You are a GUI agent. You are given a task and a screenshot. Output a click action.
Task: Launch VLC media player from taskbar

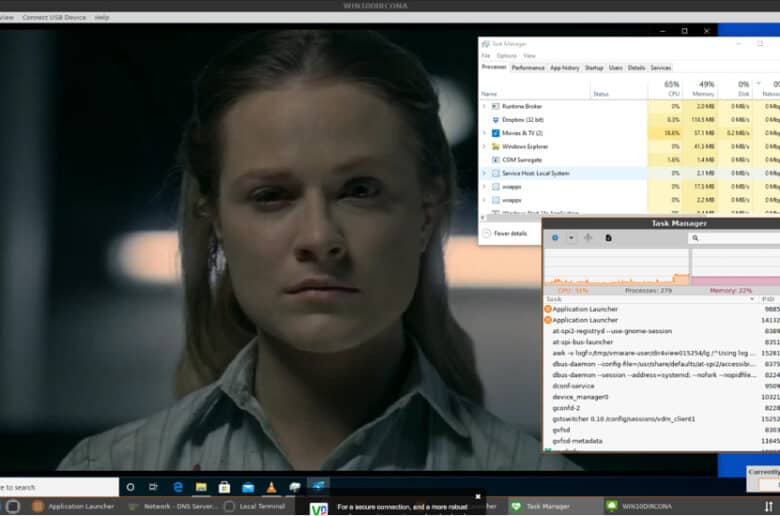(271, 487)
